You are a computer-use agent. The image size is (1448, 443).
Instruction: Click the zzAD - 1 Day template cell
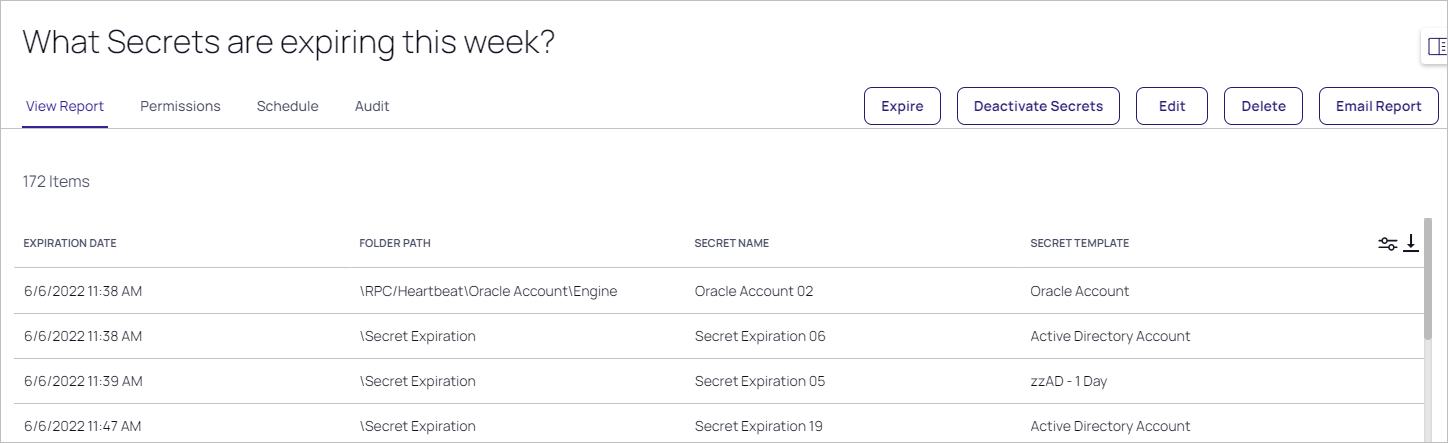pyautogui.click(x=1068, y=381)
